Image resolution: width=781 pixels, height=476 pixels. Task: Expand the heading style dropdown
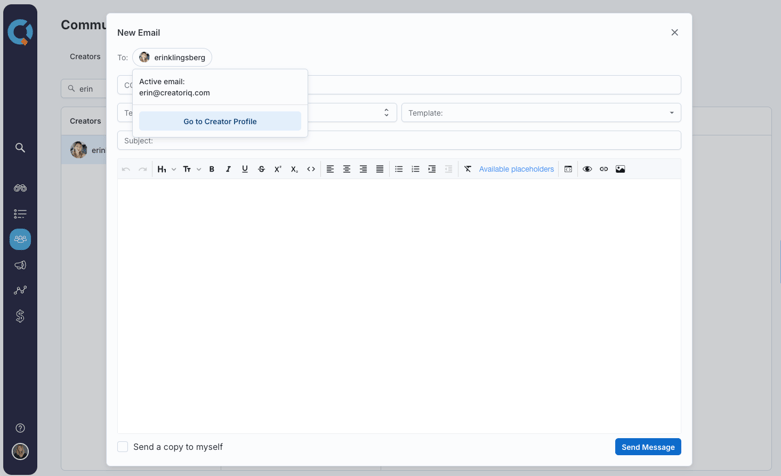point(166,169)
